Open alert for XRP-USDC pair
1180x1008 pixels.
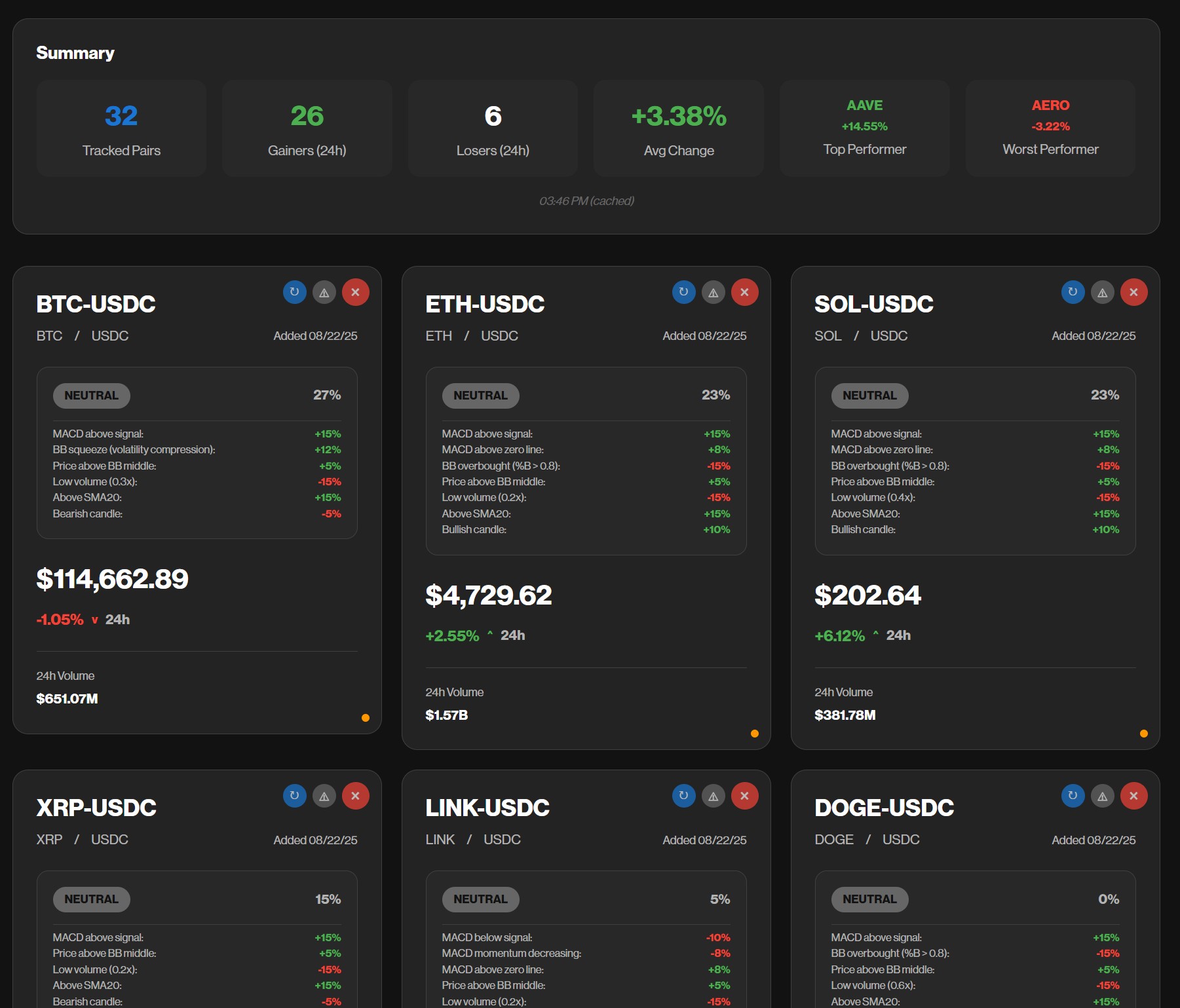coord(324,796)
